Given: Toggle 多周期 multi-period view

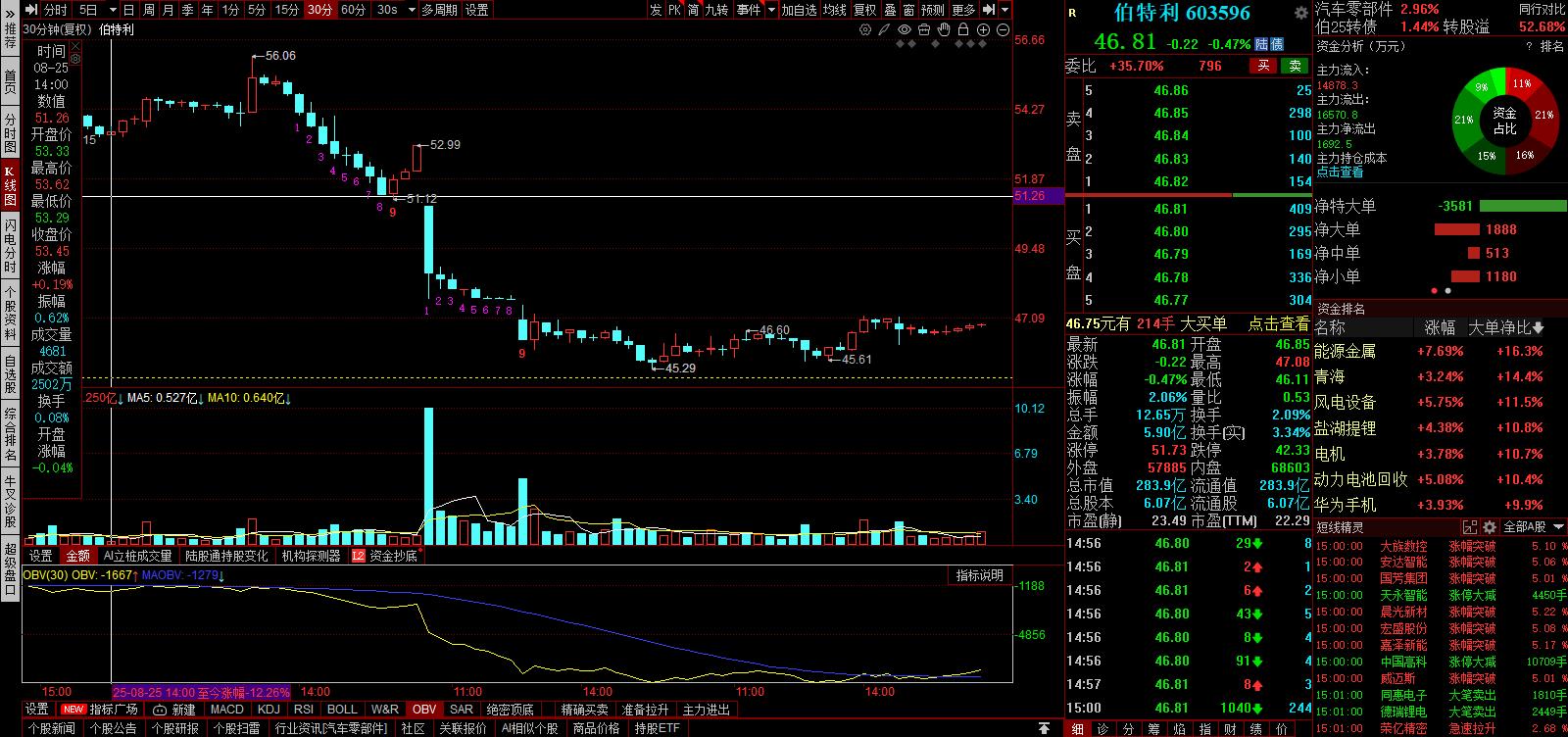Looking at the screenshot, I should pyautogui.click(x=439, y=10).
